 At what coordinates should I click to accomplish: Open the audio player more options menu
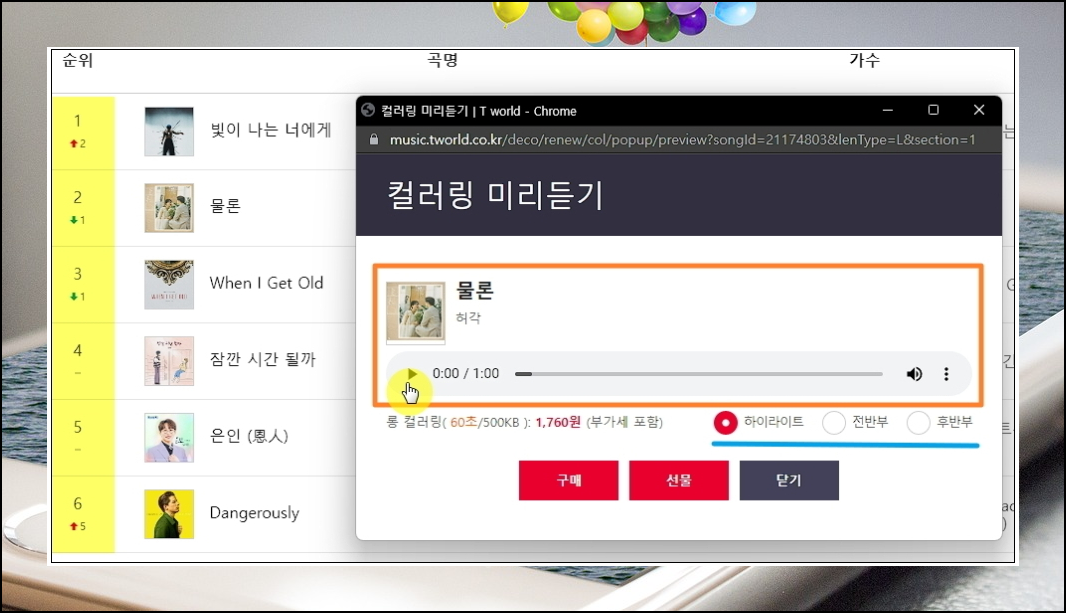click(946, 374)
